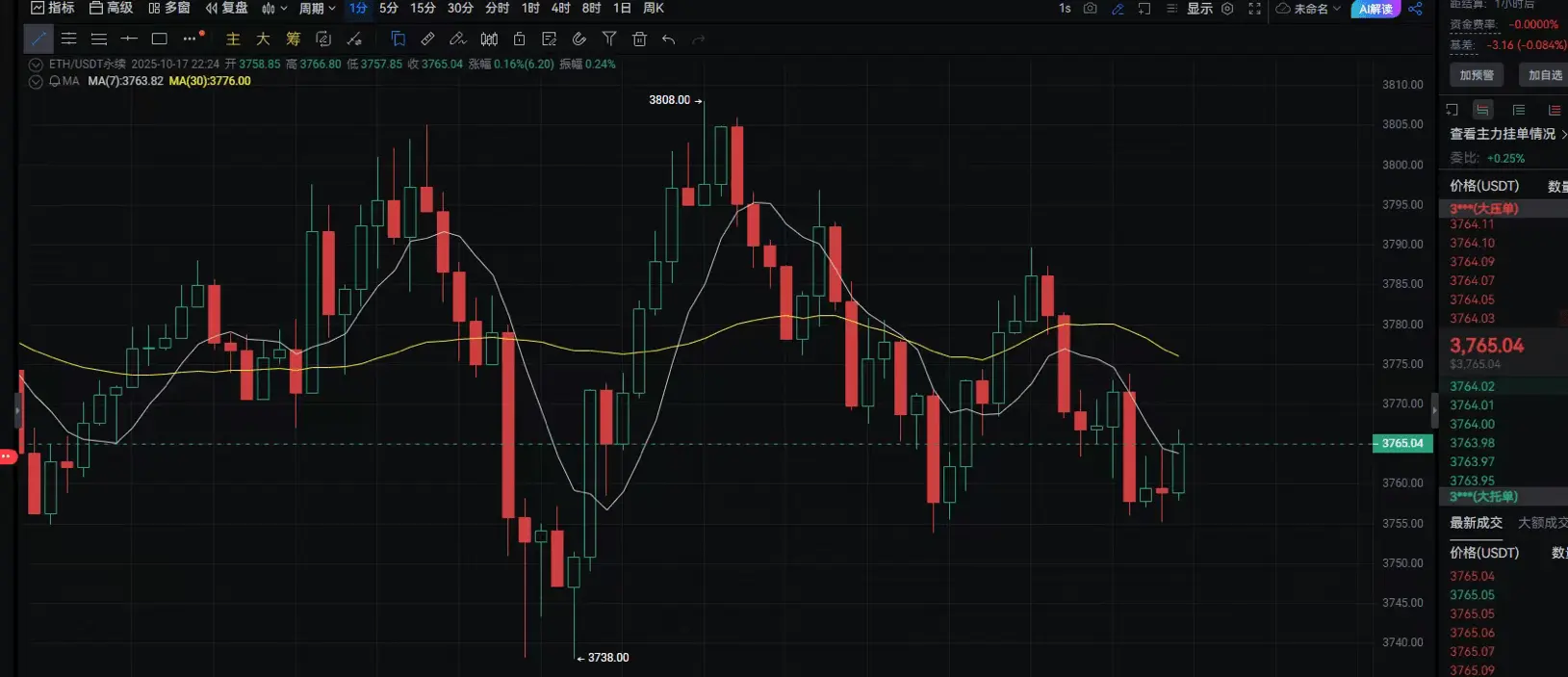Delete drawings with the trash icon

point(639,39)
